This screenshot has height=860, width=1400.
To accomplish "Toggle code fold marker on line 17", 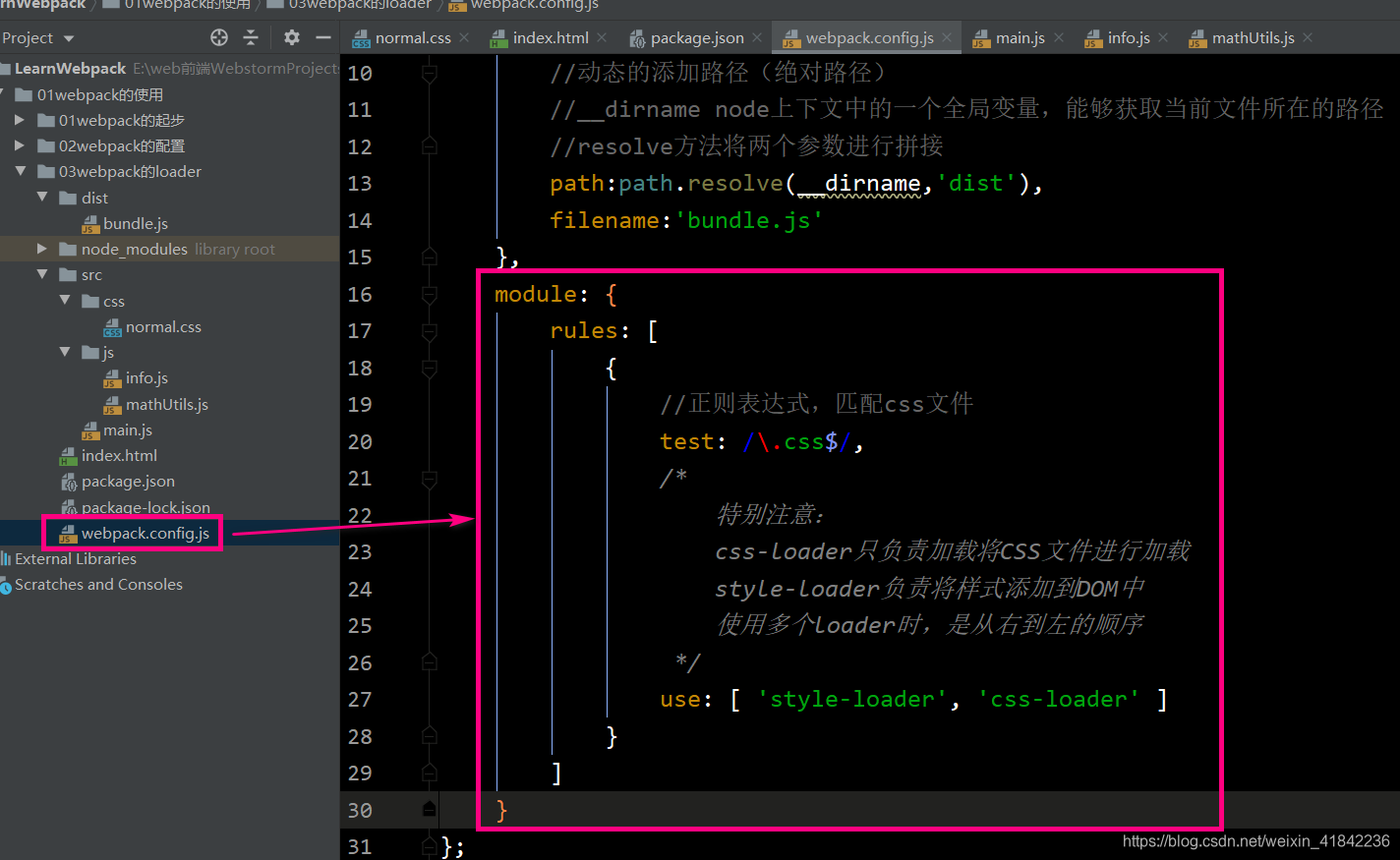I will pos(429,331).
